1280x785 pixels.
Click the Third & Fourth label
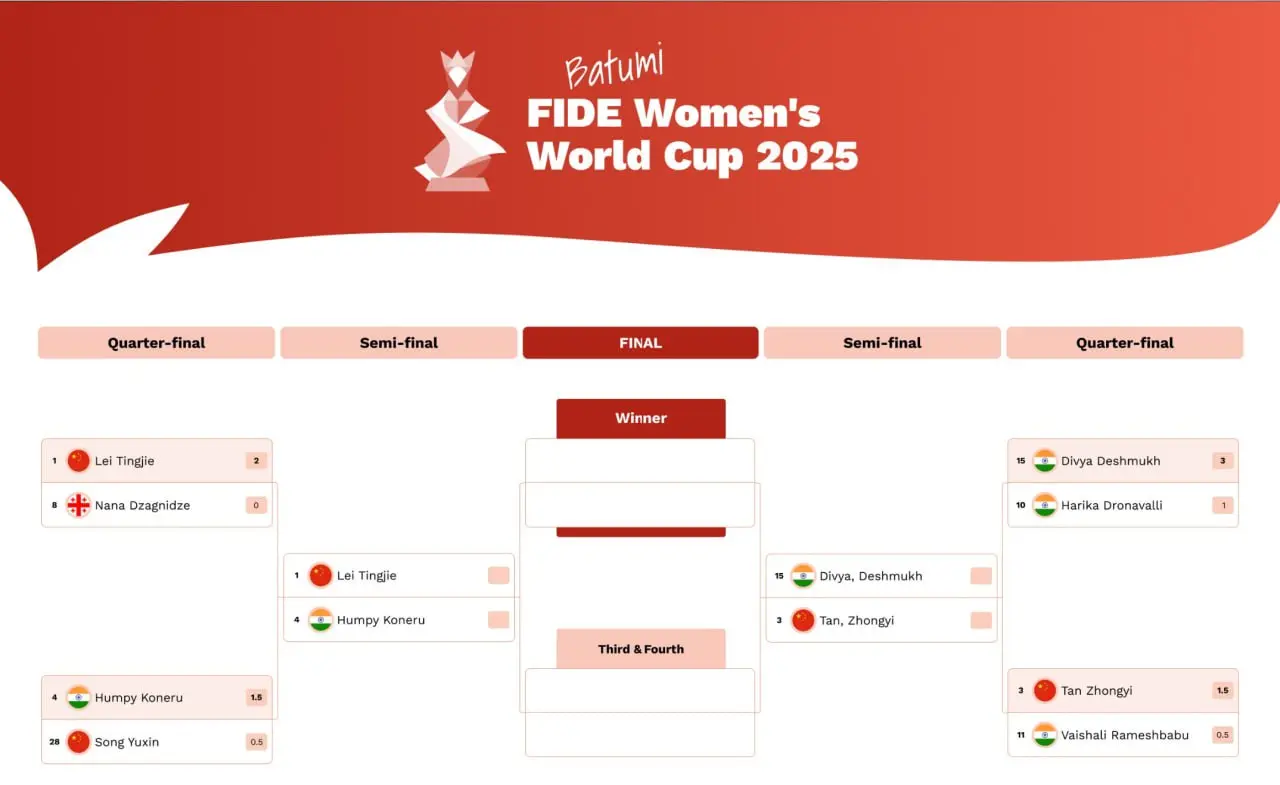tap(640, 649)
